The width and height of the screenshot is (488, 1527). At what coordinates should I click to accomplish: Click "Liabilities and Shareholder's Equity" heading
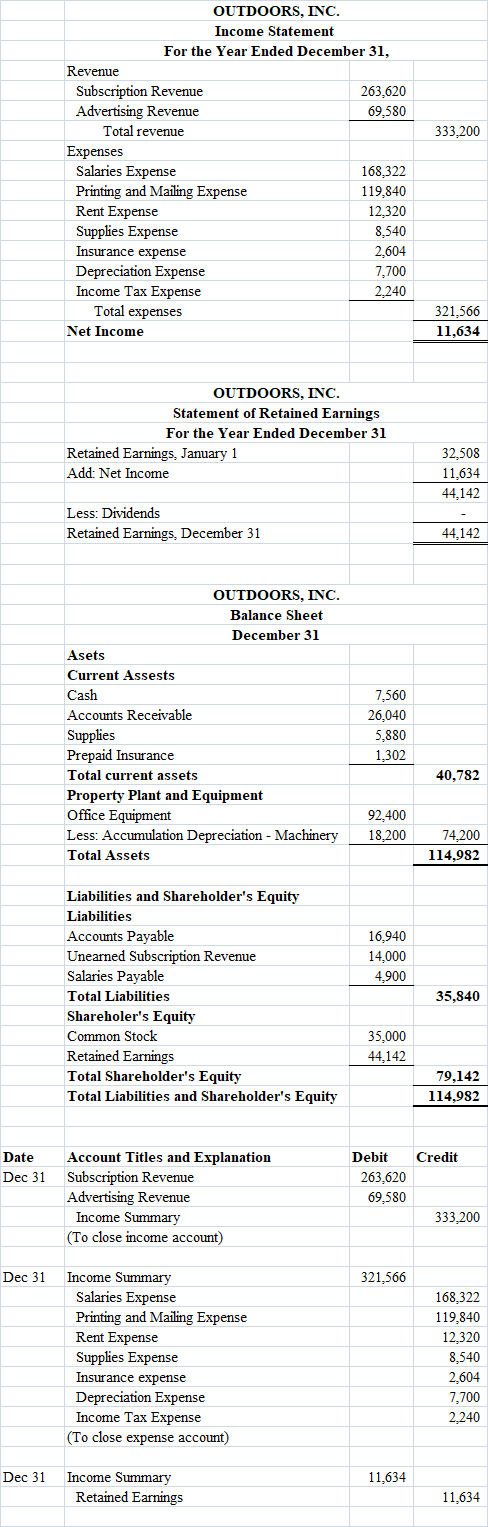(183, 896)
